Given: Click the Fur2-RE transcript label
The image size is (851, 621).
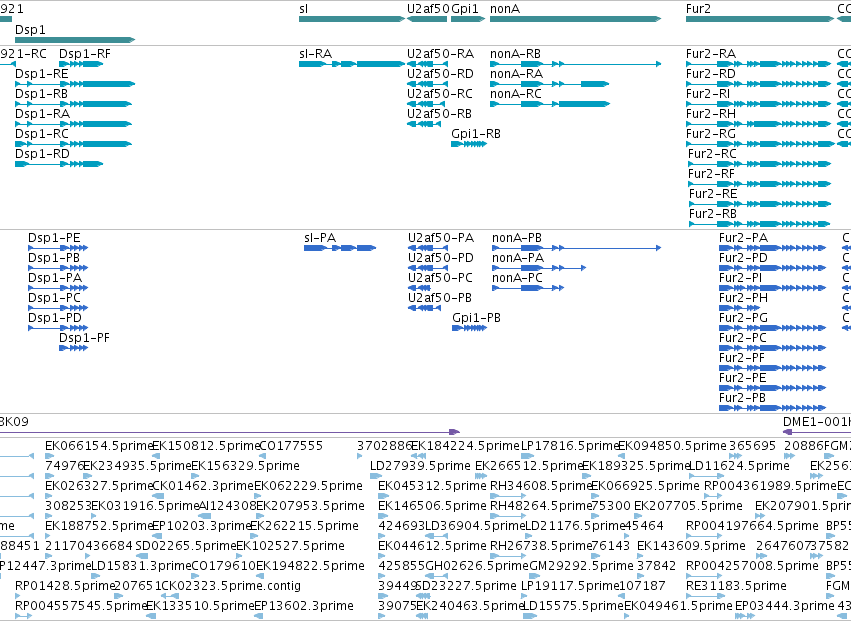Looking at the screenshot, I should (x=713, y=194).
